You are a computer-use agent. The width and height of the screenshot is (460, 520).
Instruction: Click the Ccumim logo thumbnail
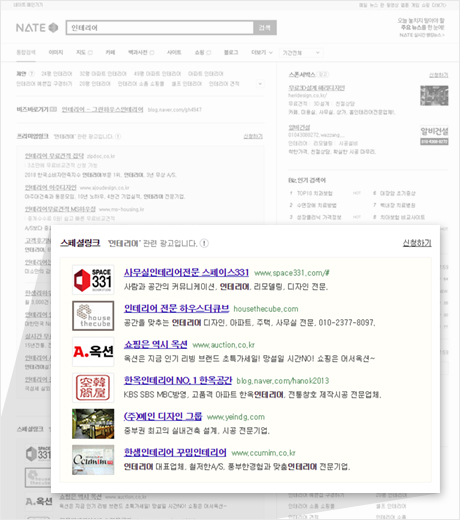pyautogui.click(x=93, y=460)
